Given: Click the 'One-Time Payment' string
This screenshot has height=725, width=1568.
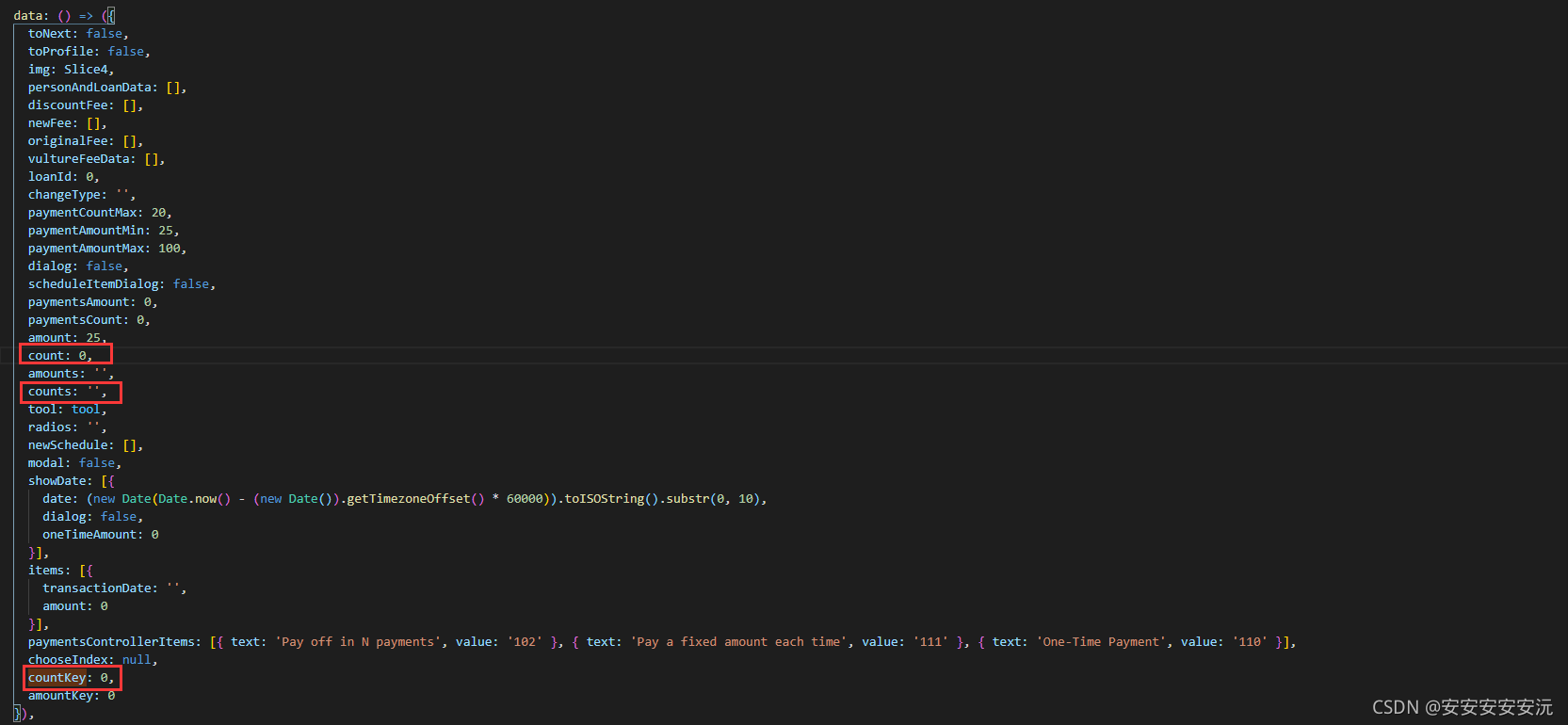Looking at the screenshot, I should (x=1102, y=642).
